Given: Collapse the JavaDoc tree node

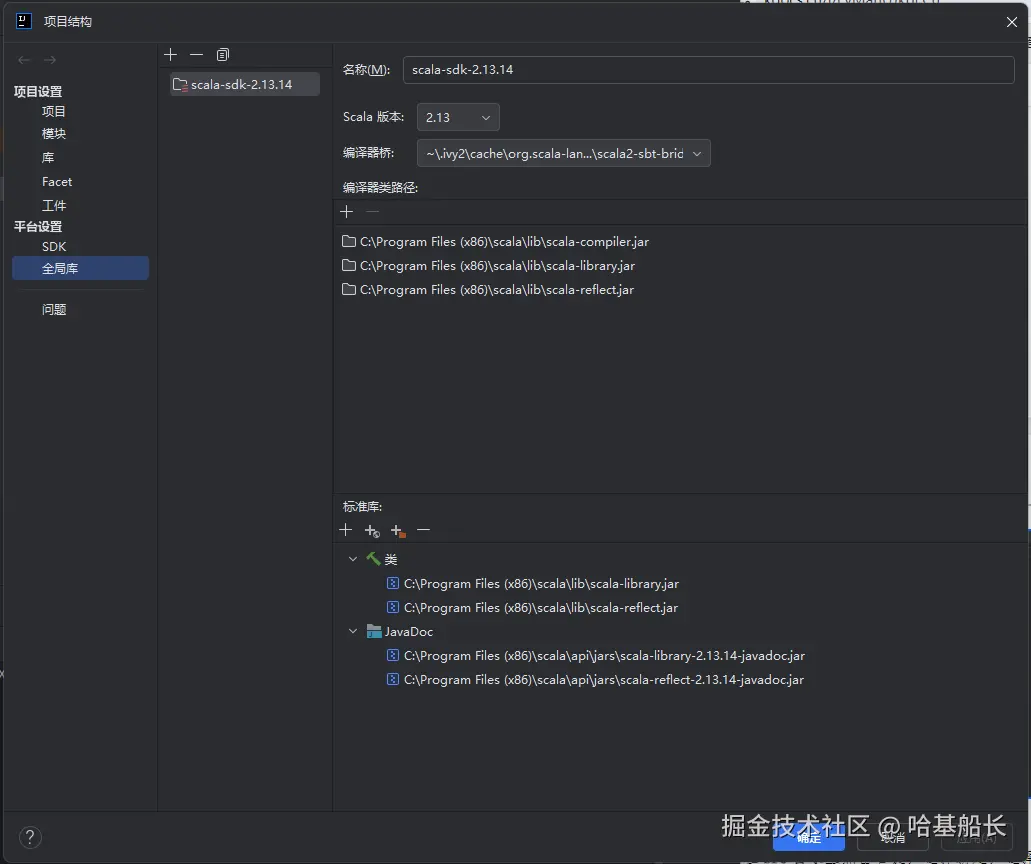Looking at the screenshot, I should [352, 631].
